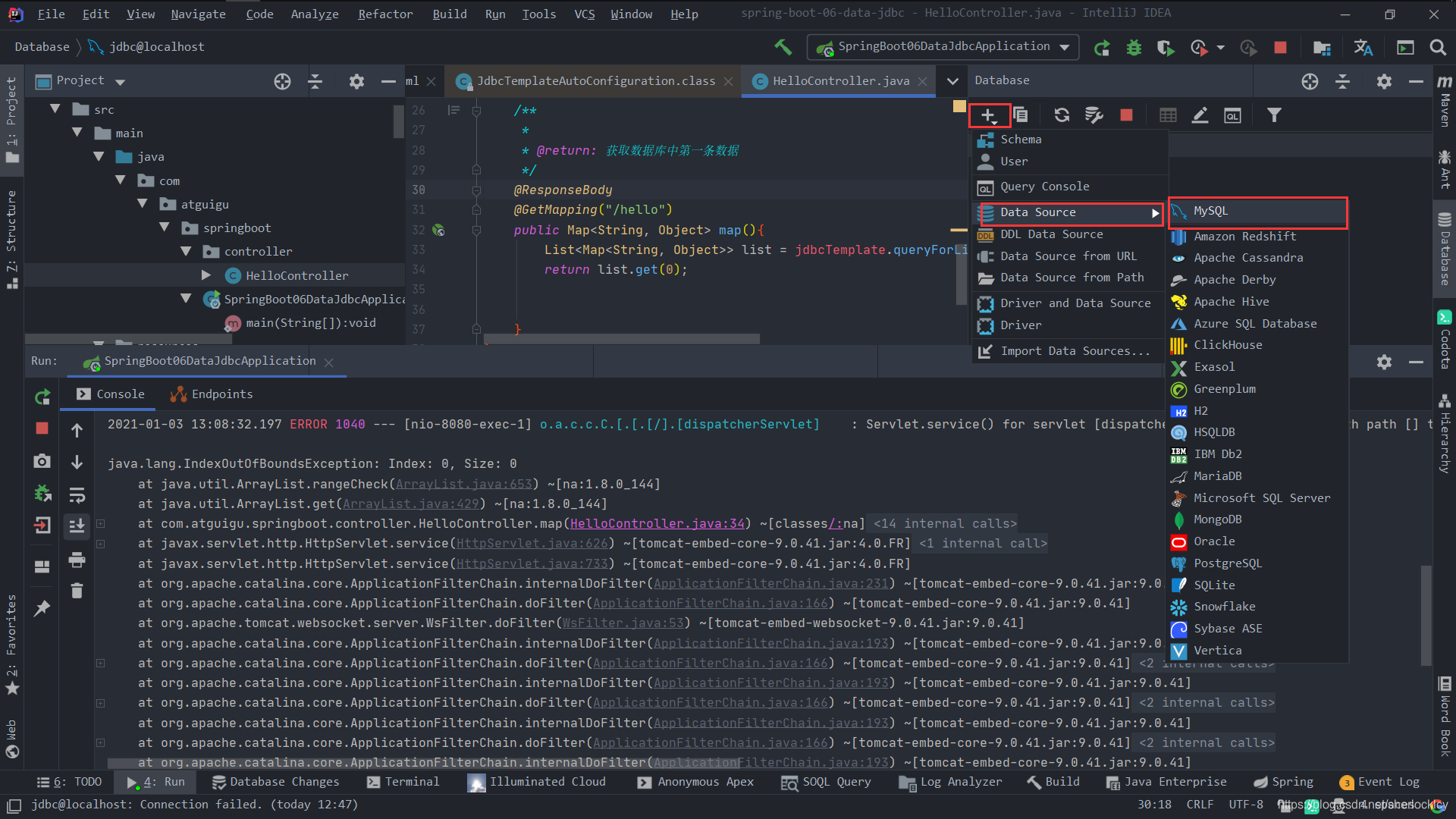Screen dimensions: 1456x819
Task: Toggle soft-wrap in the console
Action: [x=77, y=495]
